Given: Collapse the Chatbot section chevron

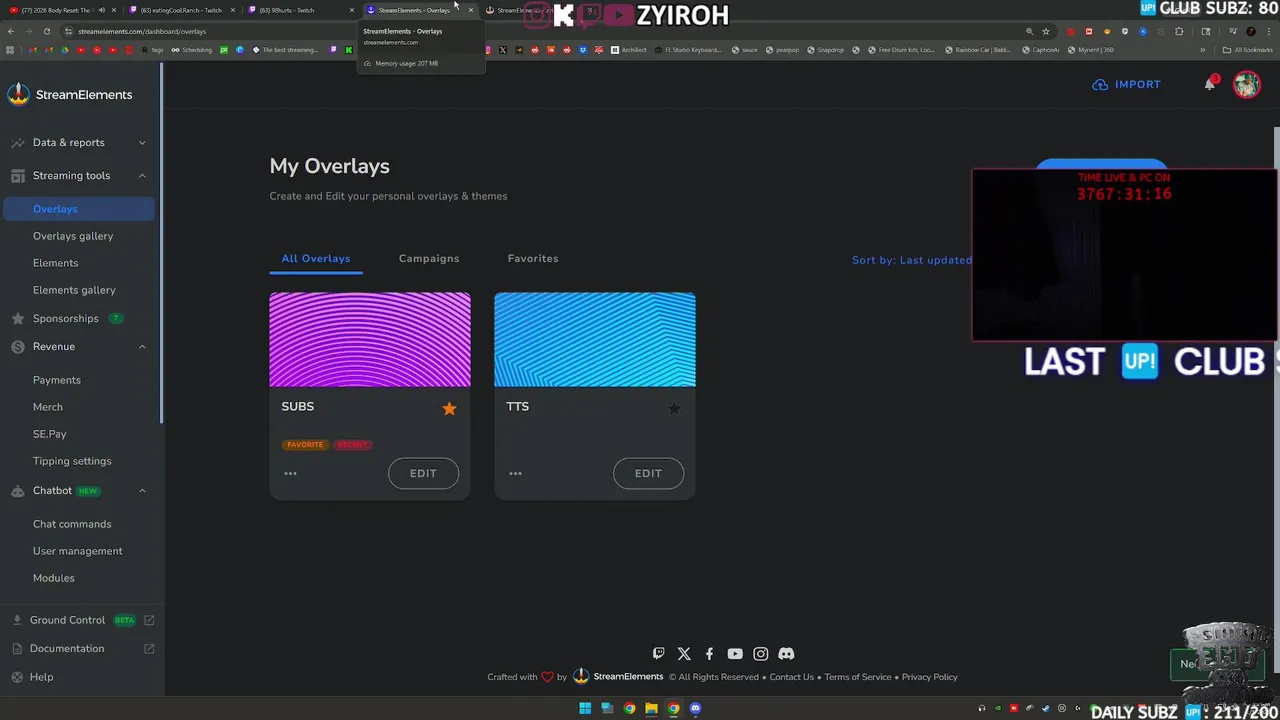Looking at the screenshot, I should click(142, 491).
